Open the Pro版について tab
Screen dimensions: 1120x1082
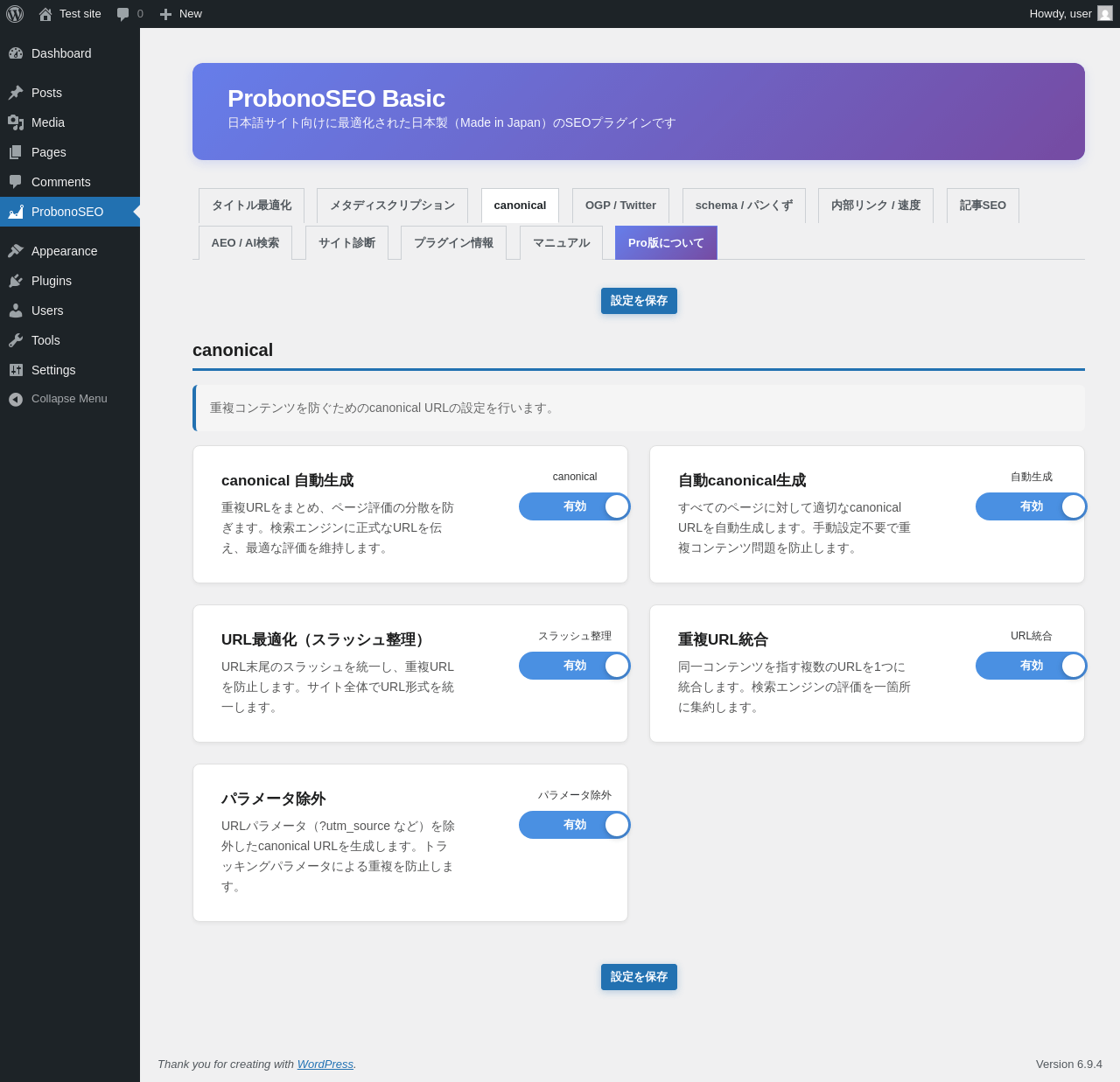pyautogui.click(x=666, y=243)
